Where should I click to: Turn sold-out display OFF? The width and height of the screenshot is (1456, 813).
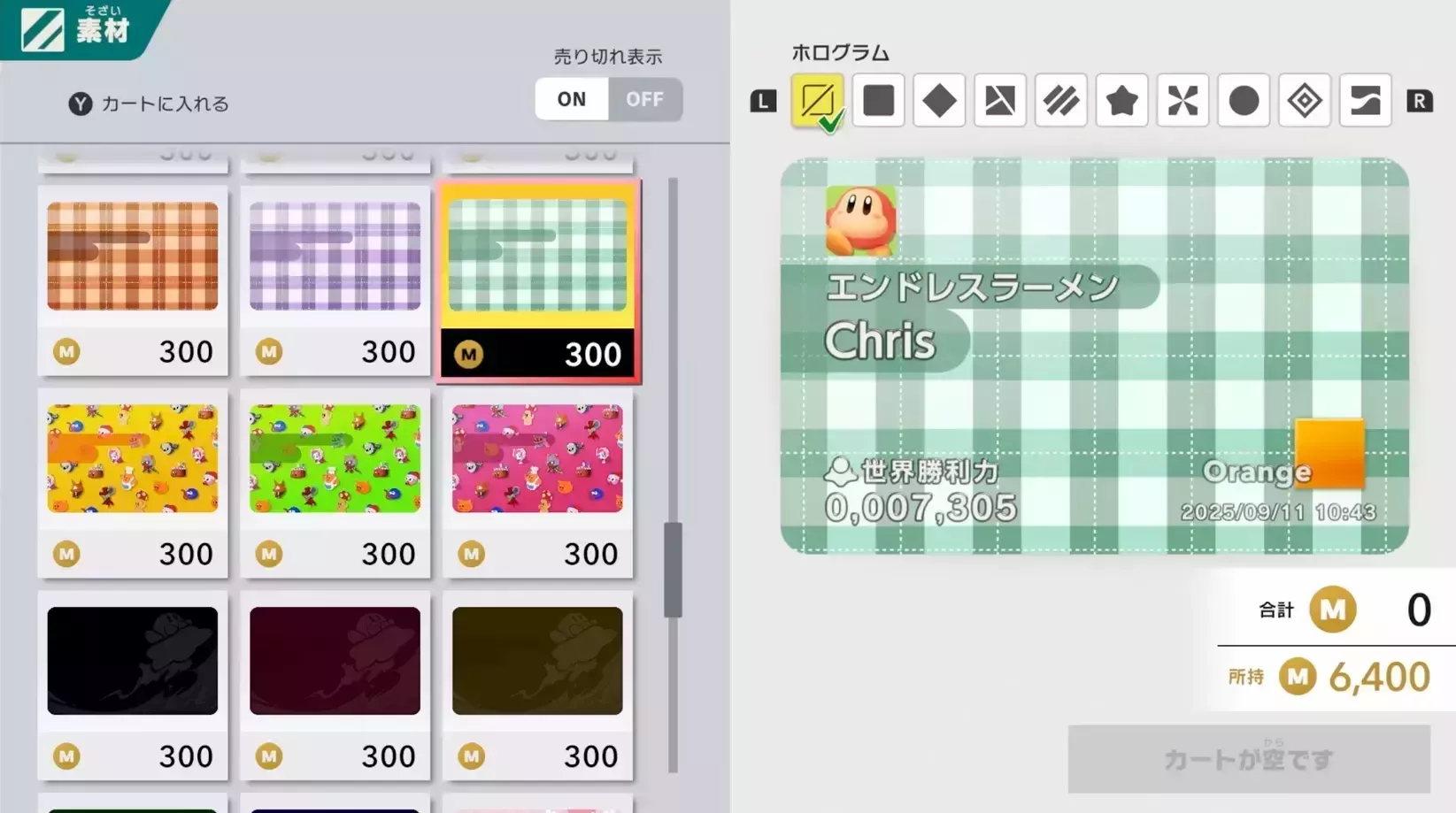644,99
